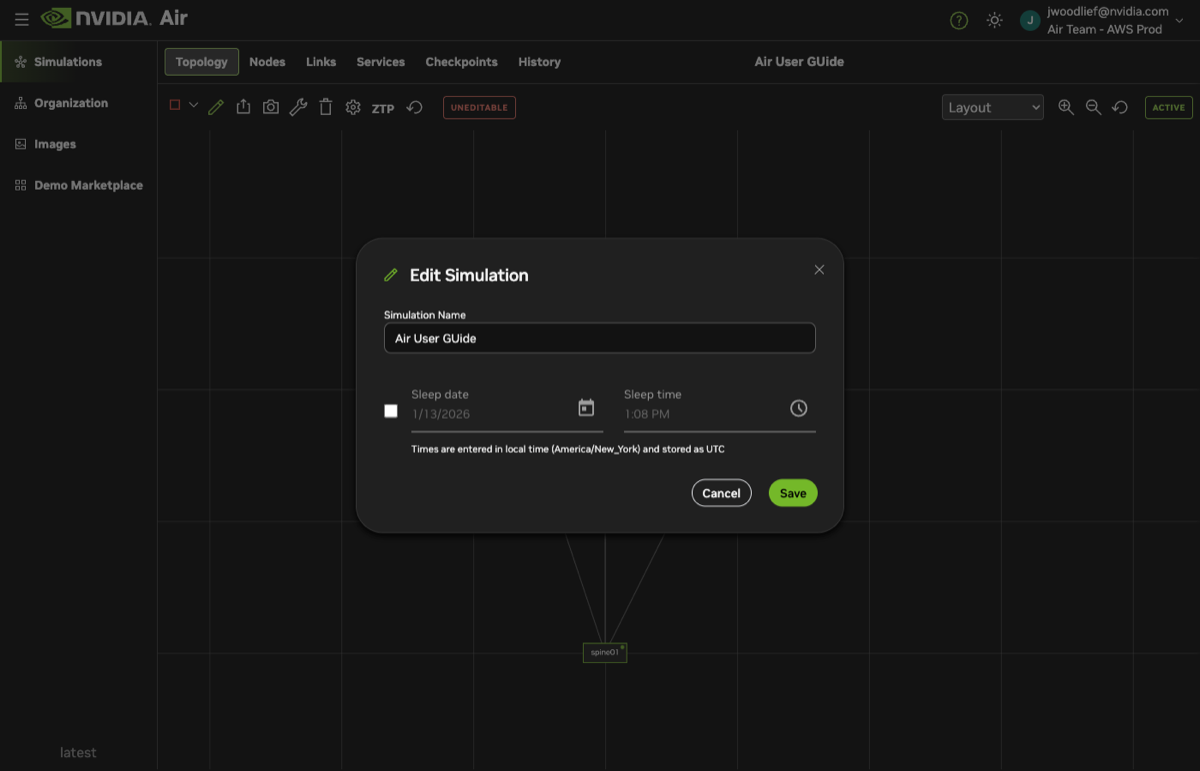Click the Save button

click(792, 493)
